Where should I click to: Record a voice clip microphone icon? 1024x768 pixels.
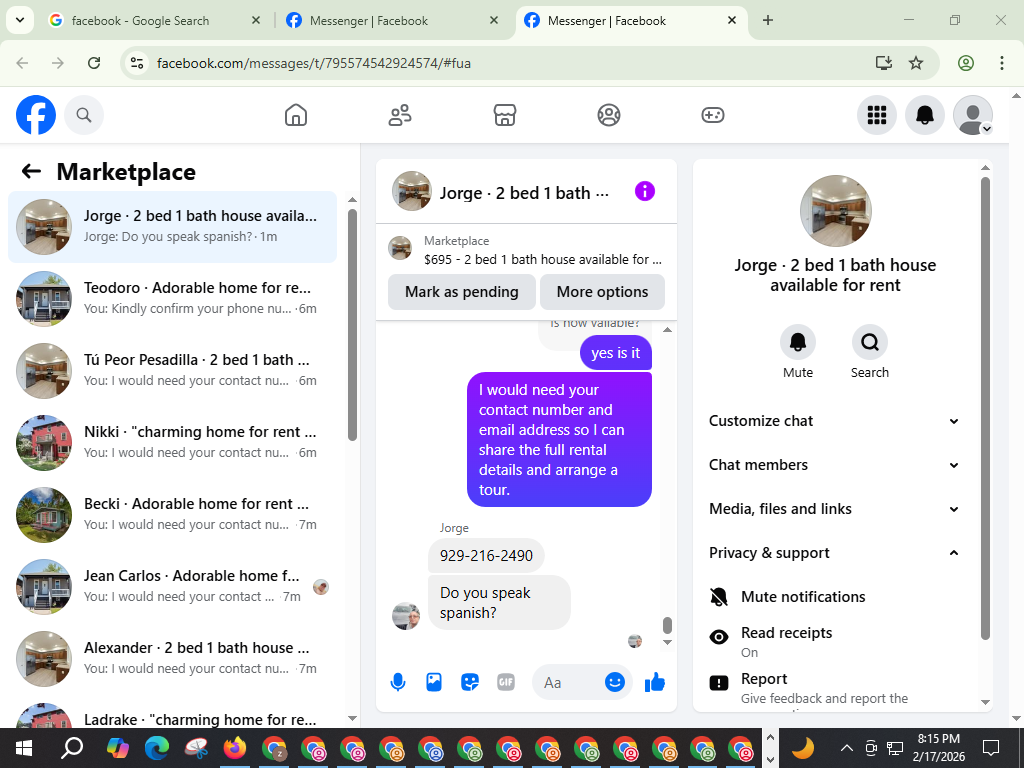[398, 682]
